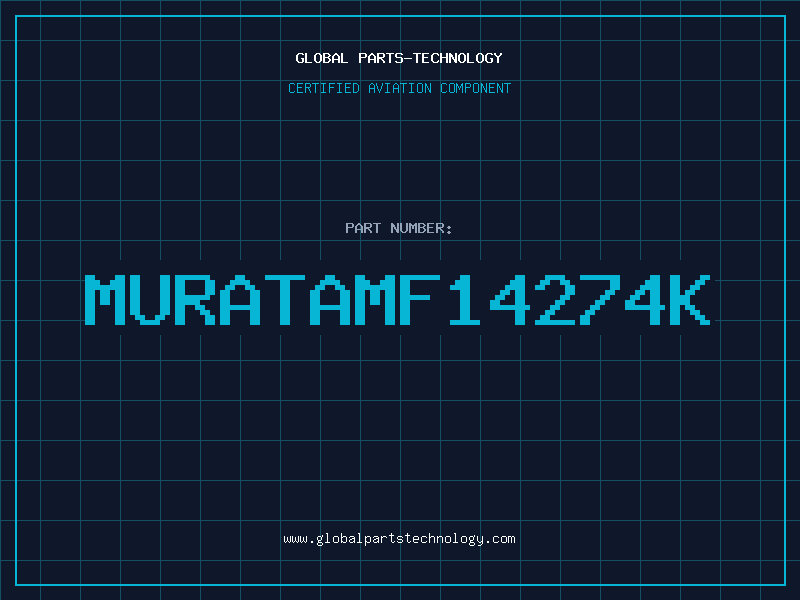
Task: Click the PART NUMBER: label
Action: pos(399,228)
